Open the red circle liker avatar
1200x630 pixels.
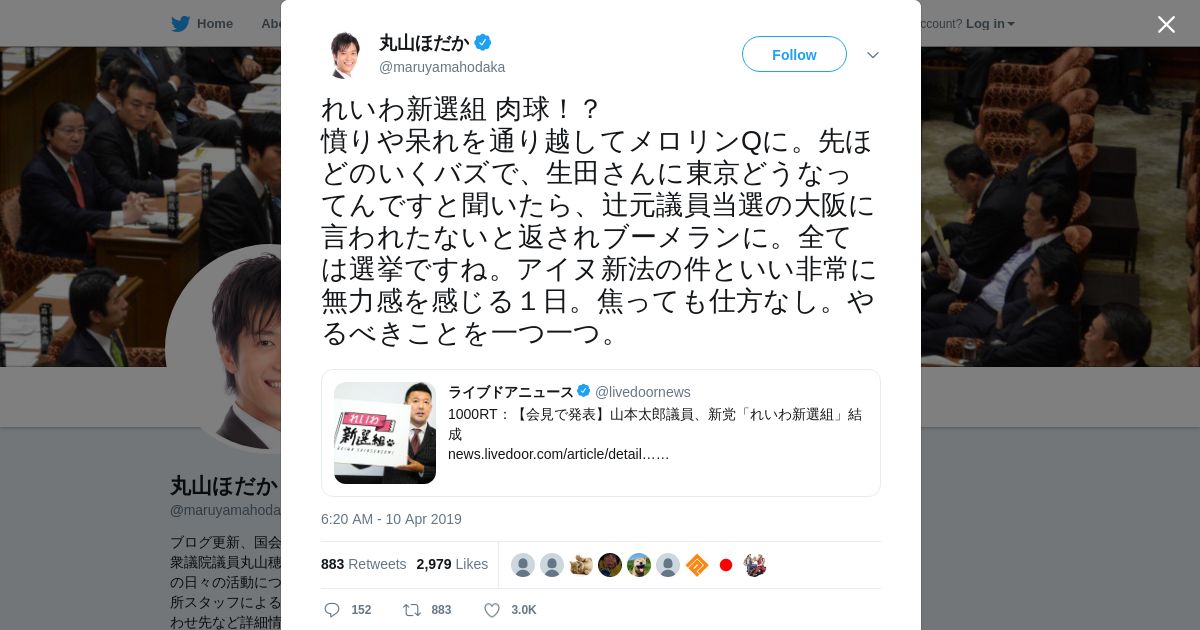point(726,565)
